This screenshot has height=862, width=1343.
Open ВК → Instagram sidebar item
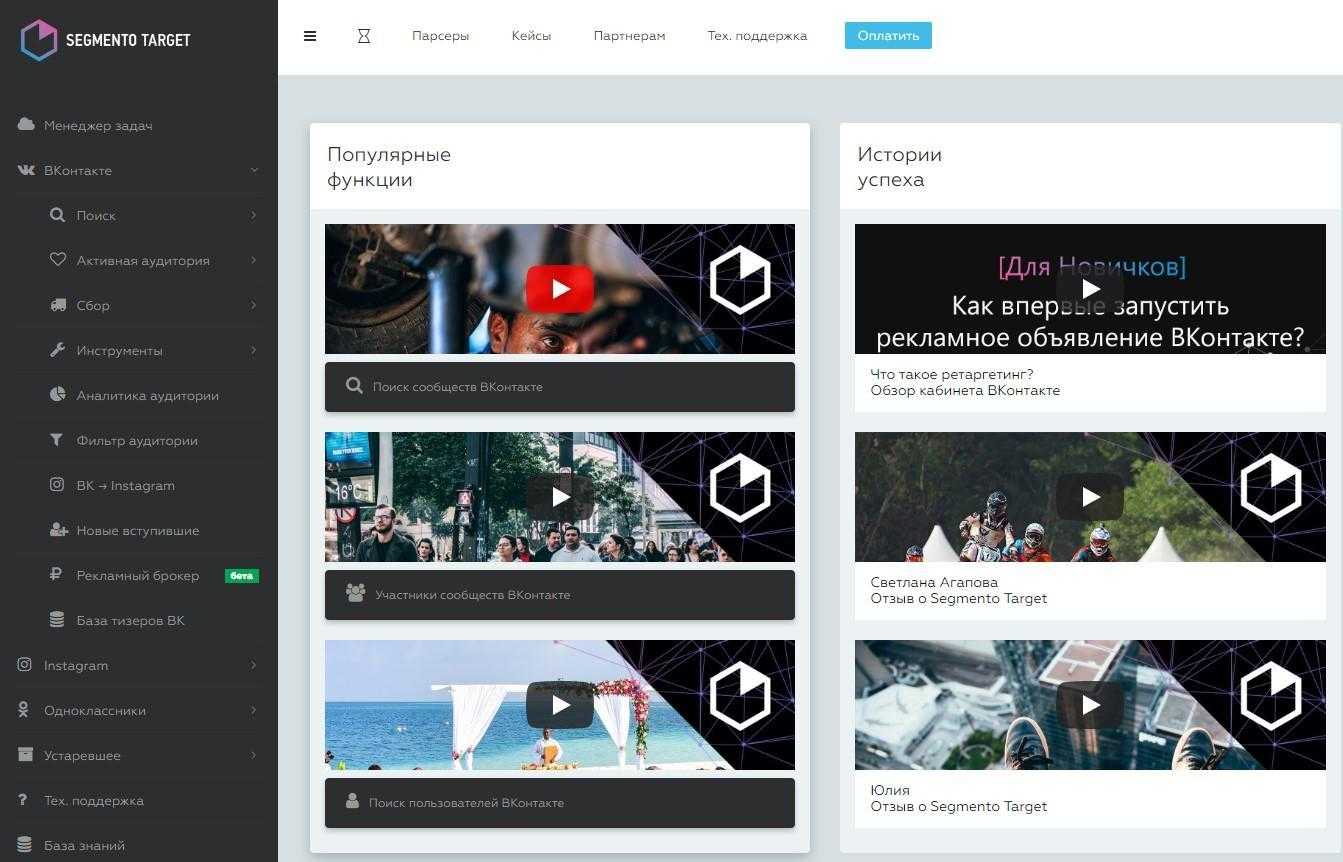tap(126, 486)
